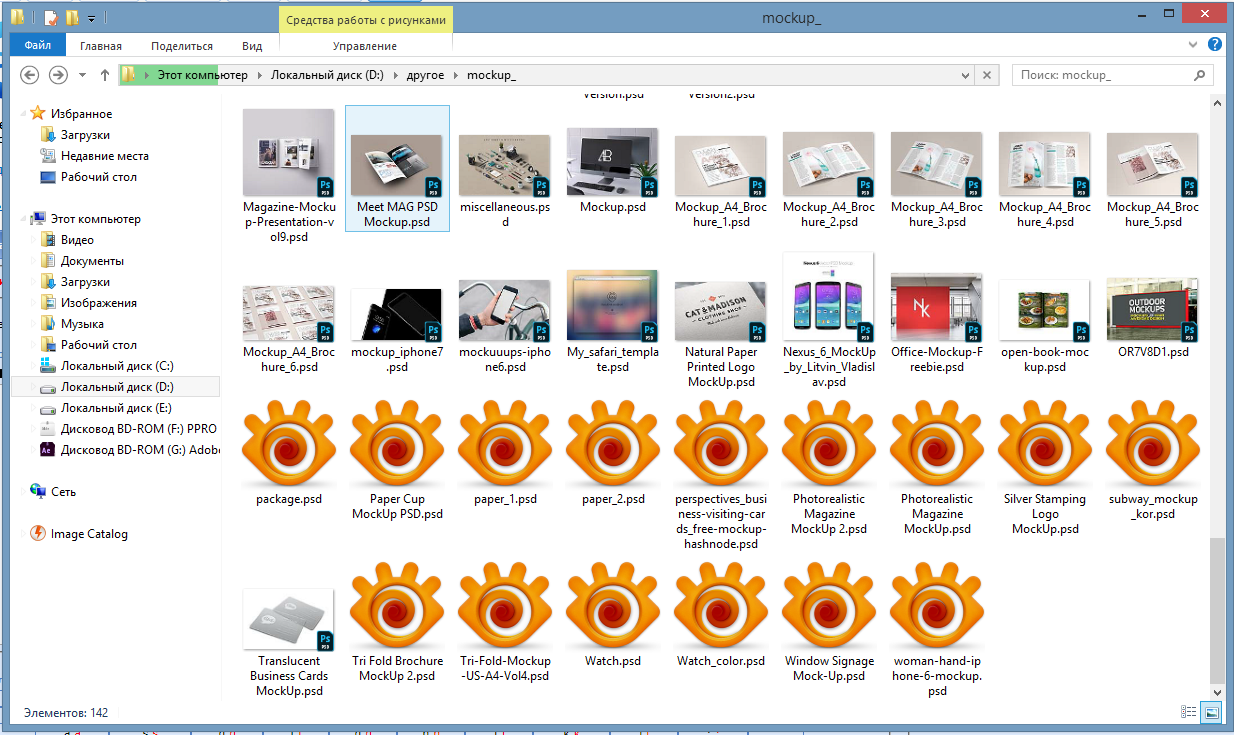Select the Watch_color.psd file icon

(x=721, y=605)
